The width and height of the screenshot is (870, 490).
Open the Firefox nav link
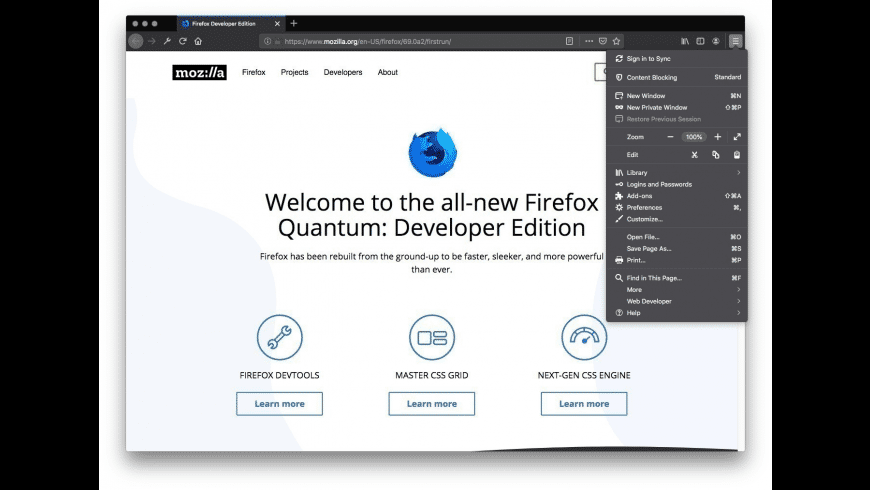(x=254, y=72)
